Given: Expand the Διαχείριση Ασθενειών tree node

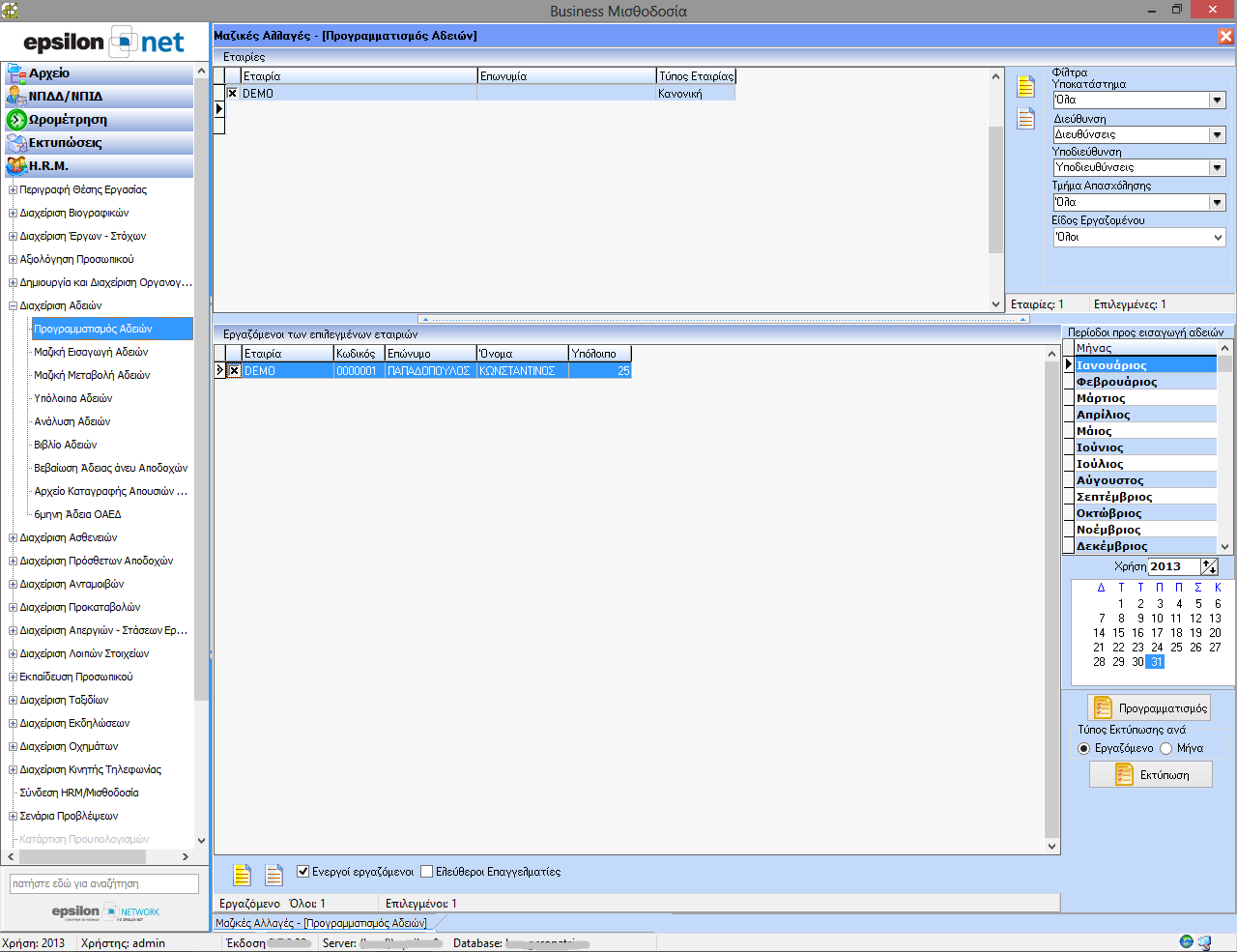Looking at the screenshot, I should click(x=13, y=538).
